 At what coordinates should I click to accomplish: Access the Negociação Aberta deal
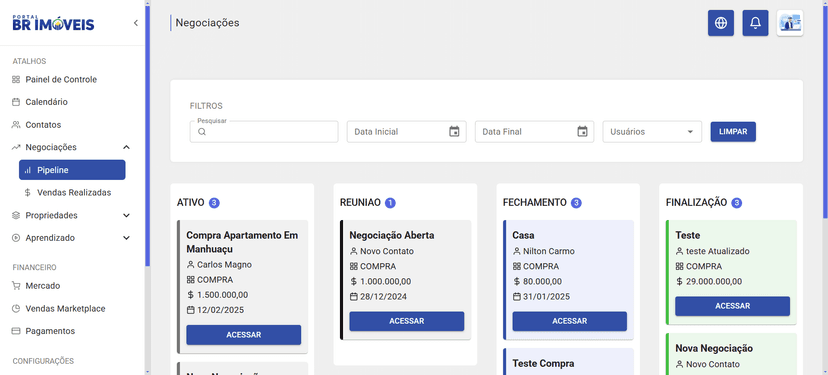point(407,321)
